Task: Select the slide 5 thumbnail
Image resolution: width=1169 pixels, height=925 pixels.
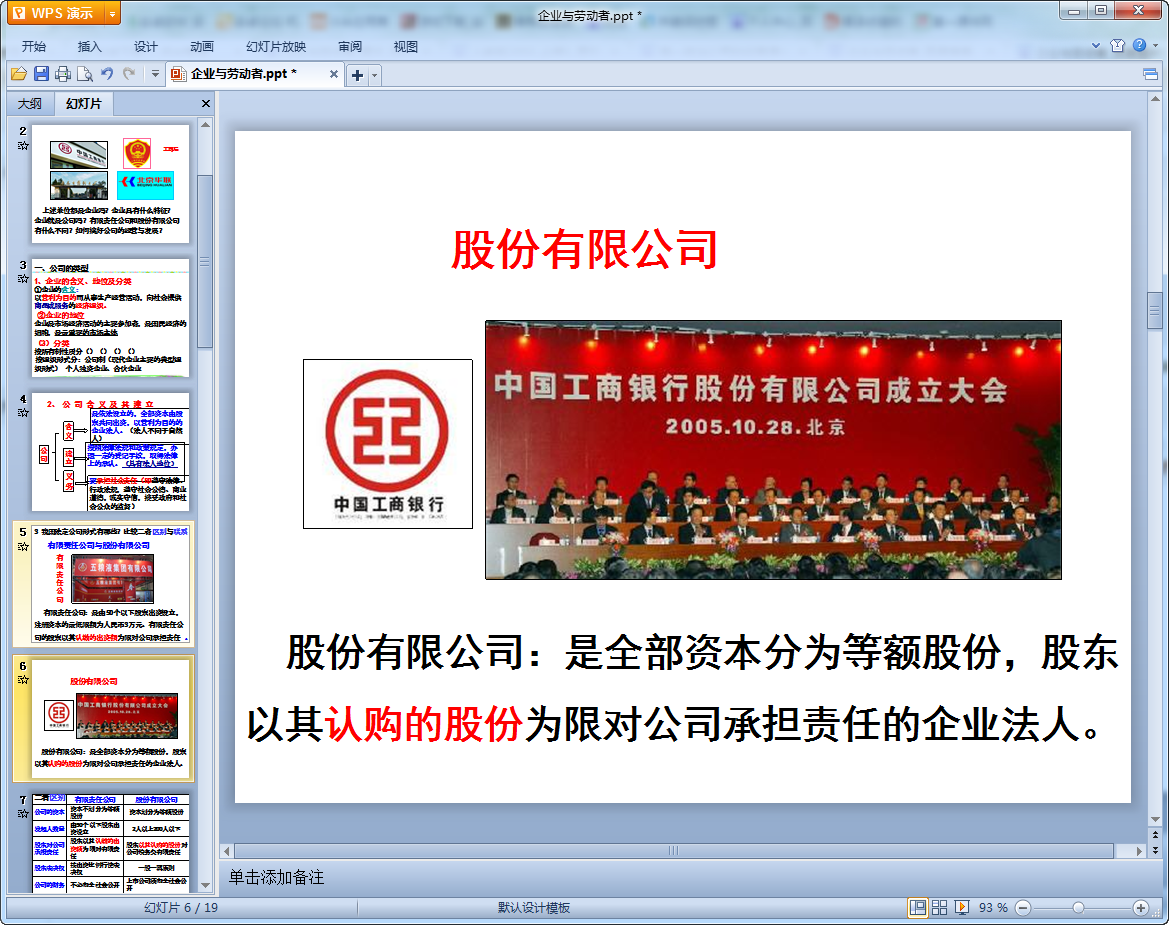Action: 110,584
